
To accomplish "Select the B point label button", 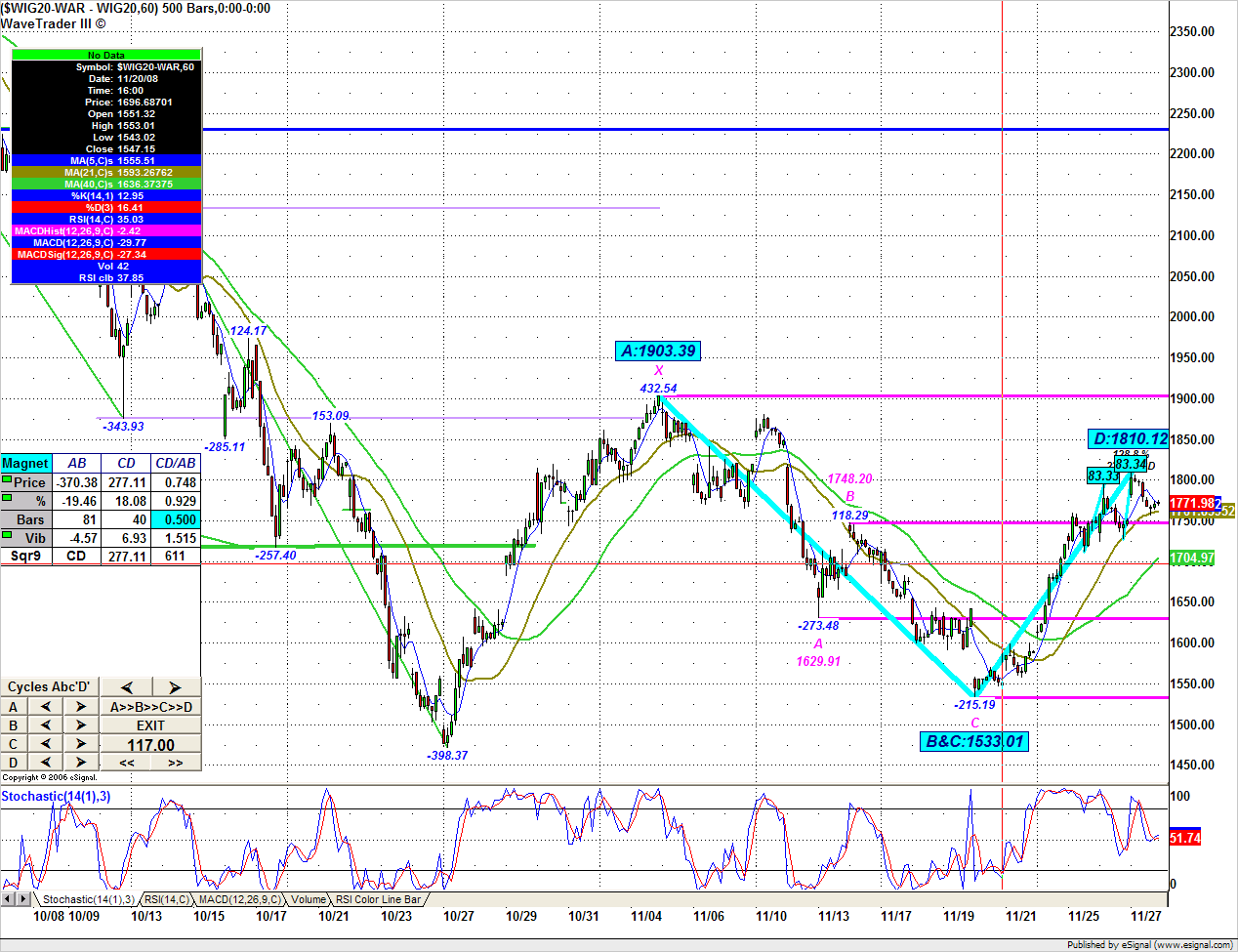I will (14, 725).
